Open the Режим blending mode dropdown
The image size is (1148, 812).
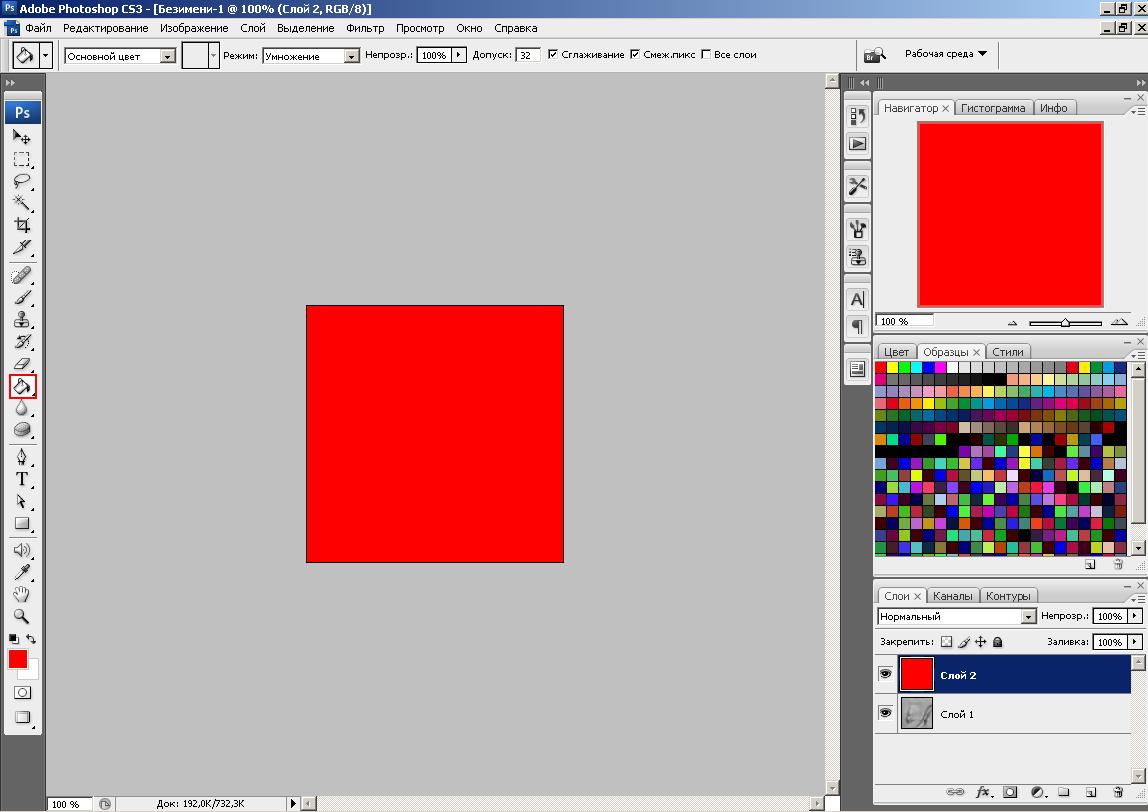pos(351,56)
